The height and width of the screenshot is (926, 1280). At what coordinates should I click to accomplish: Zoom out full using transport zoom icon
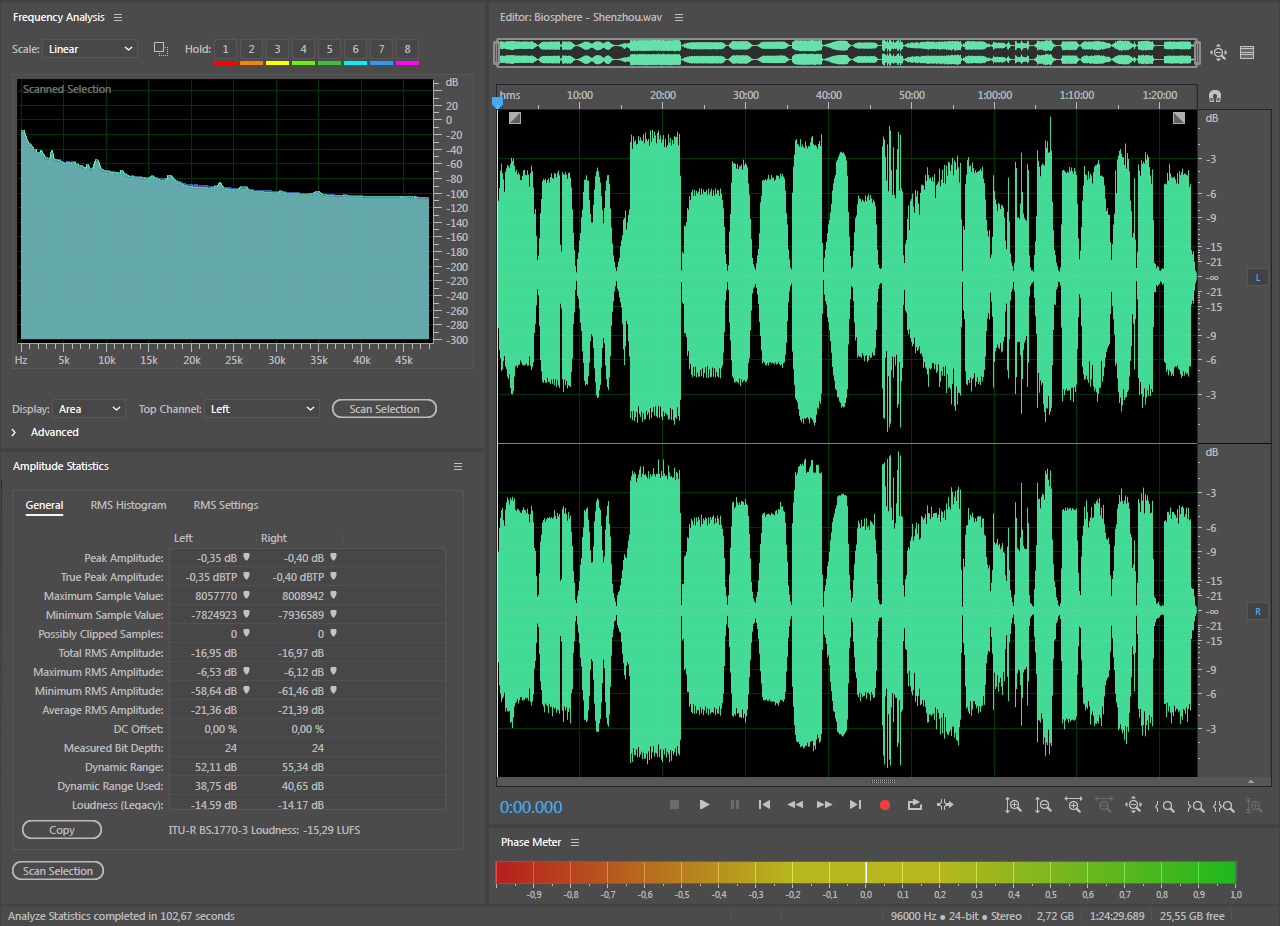(1133, 805)
